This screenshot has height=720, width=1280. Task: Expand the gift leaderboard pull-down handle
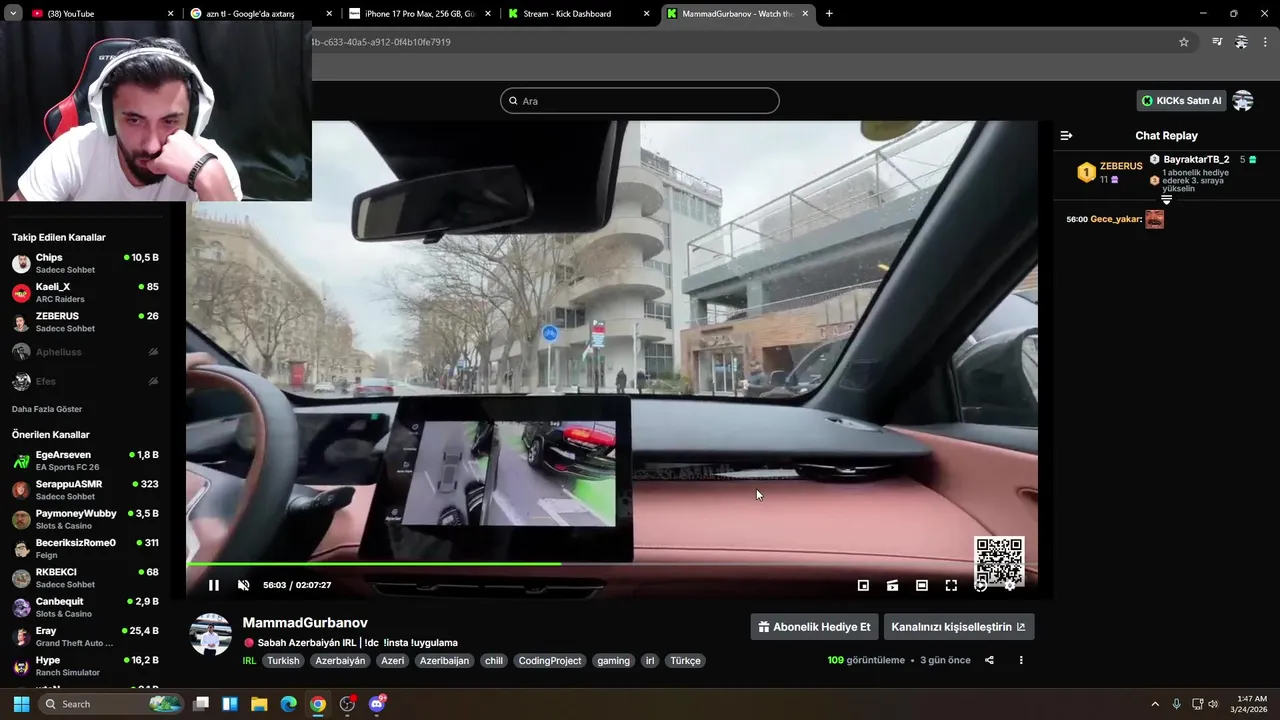click(x=1166, y=200)
